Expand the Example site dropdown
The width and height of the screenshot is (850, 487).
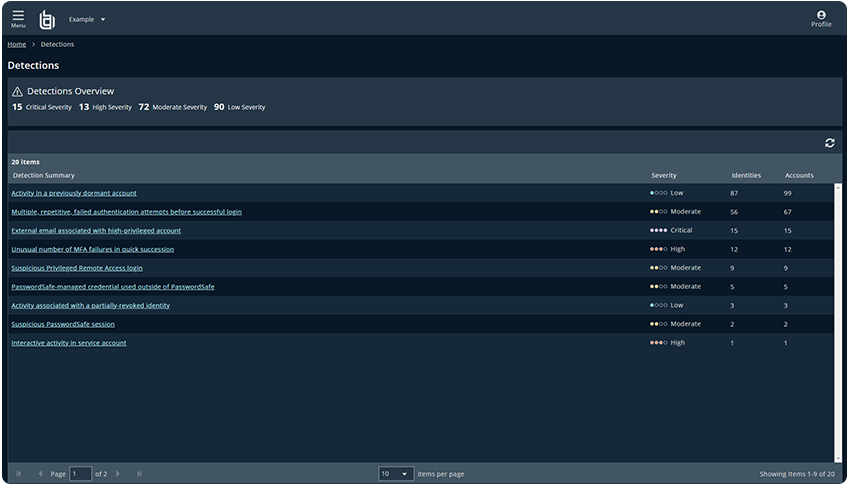click(x=87, y=19)
